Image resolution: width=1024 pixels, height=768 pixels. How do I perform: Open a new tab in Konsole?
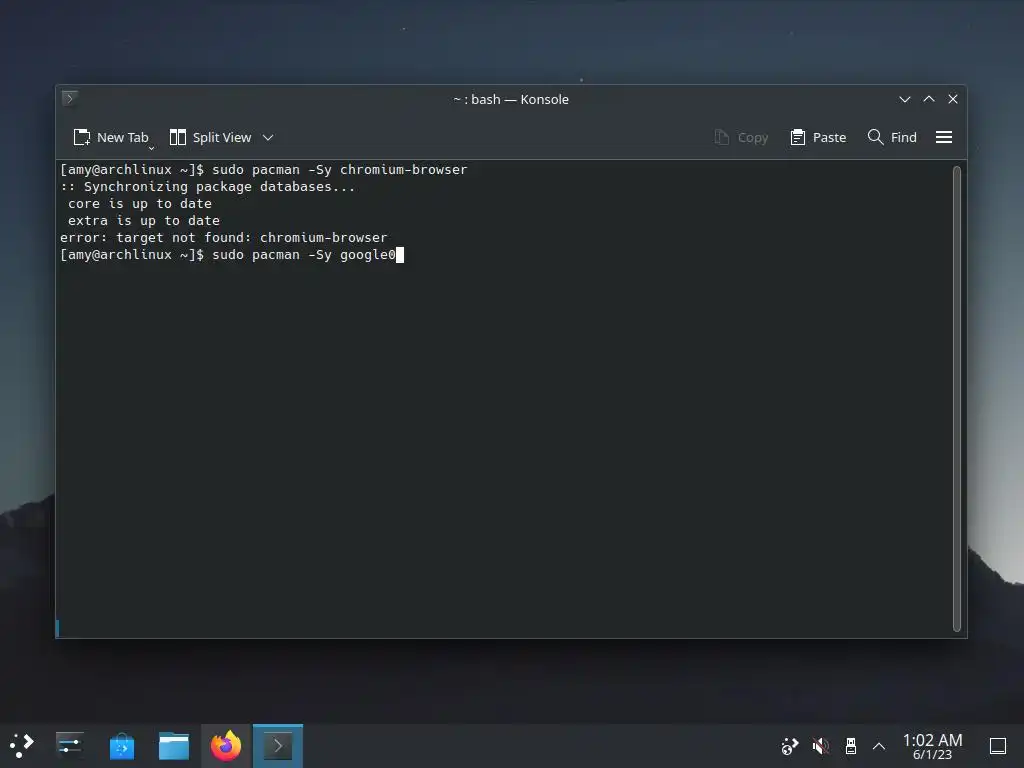click(110, 137)
